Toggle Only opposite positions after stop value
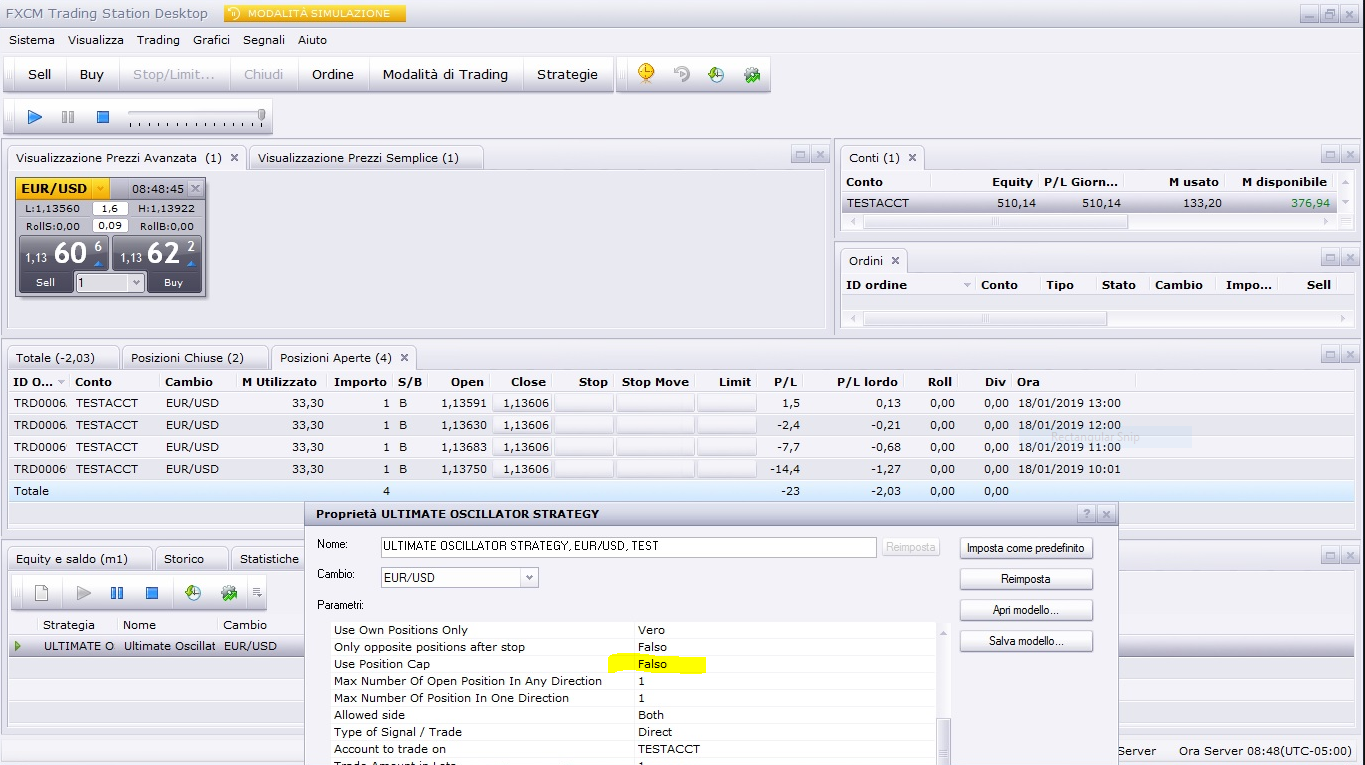 point(652,647)
